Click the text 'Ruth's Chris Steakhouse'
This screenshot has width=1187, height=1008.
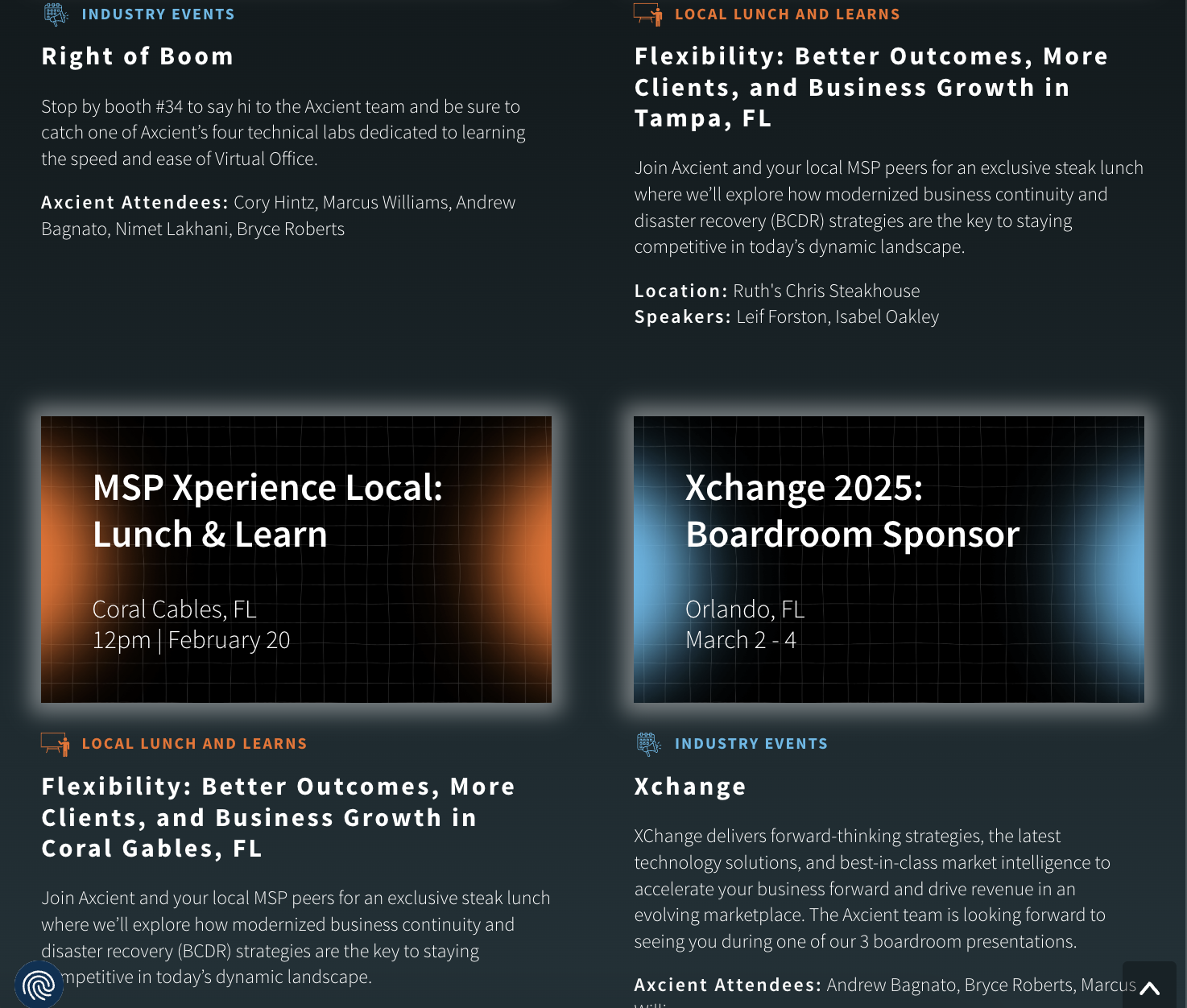[826, 291]
